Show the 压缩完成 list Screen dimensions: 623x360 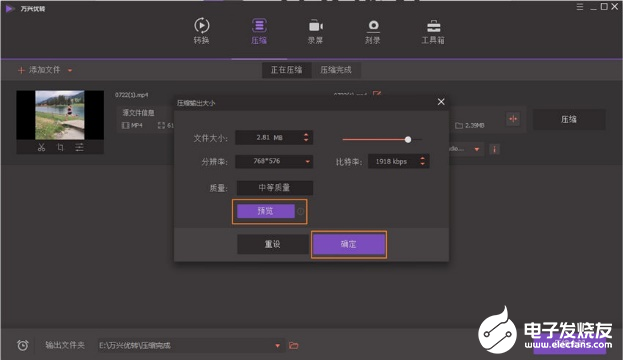coord(336,70)
